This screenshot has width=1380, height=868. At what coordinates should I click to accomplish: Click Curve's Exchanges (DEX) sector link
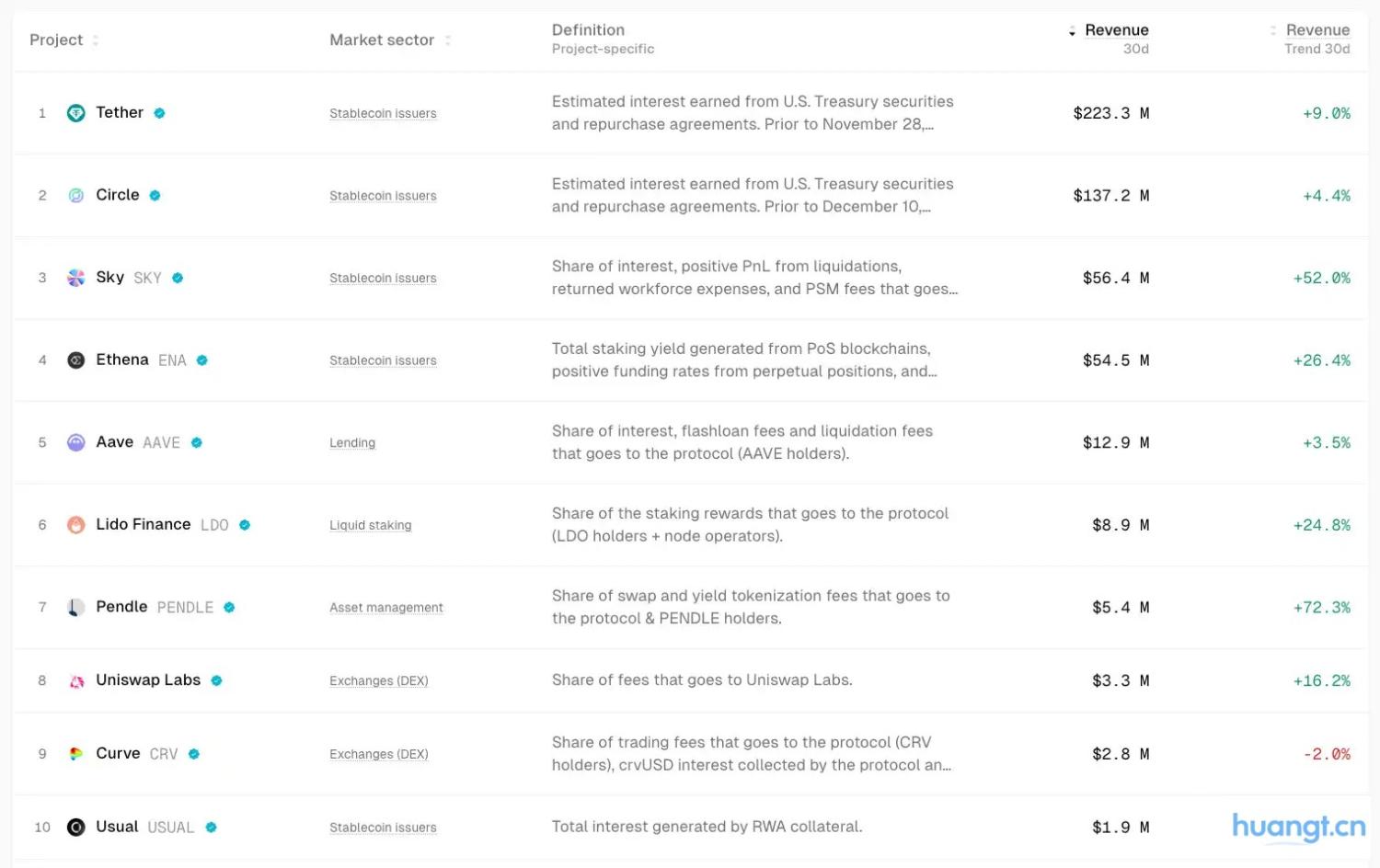click(x=379, y=754)
